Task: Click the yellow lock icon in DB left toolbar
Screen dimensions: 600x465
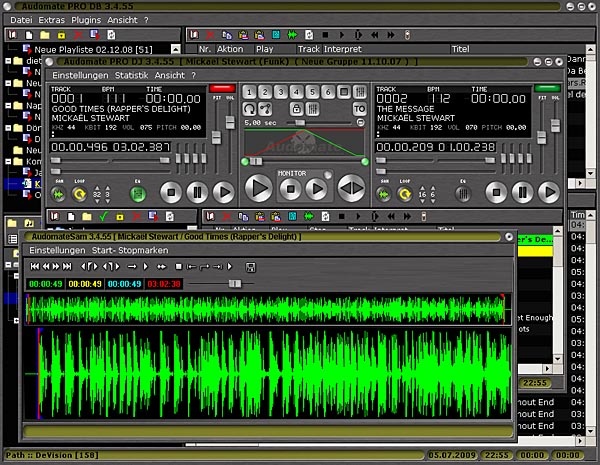Action: (x=61, y=36)
